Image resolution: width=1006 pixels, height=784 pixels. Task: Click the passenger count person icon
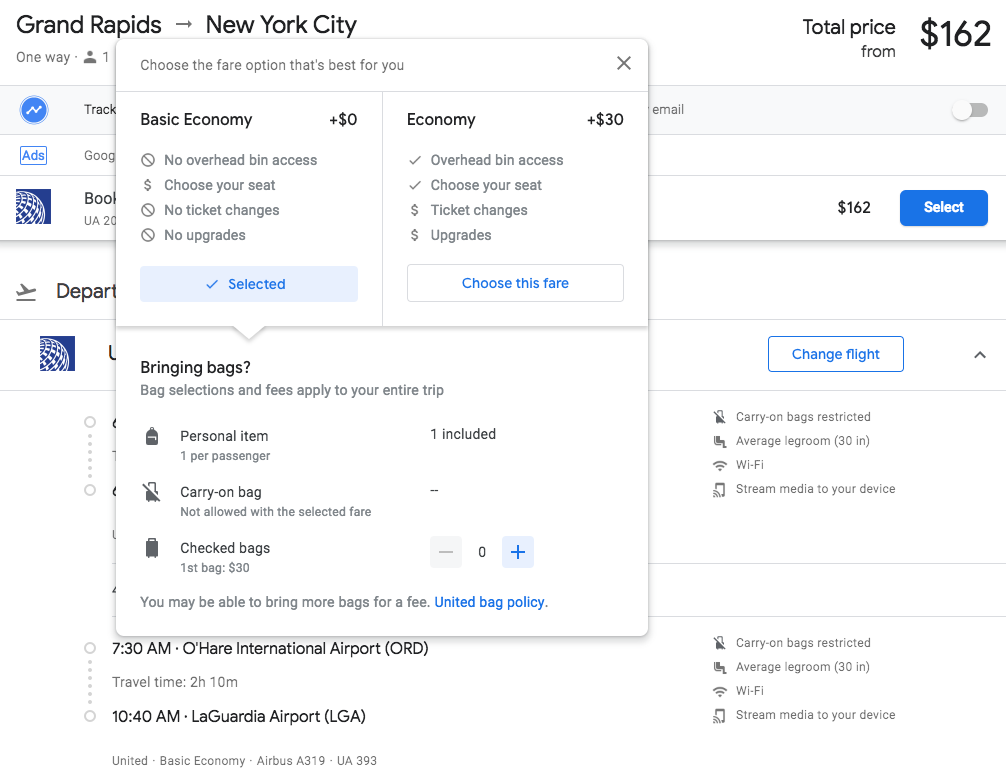tap(90, 57)
